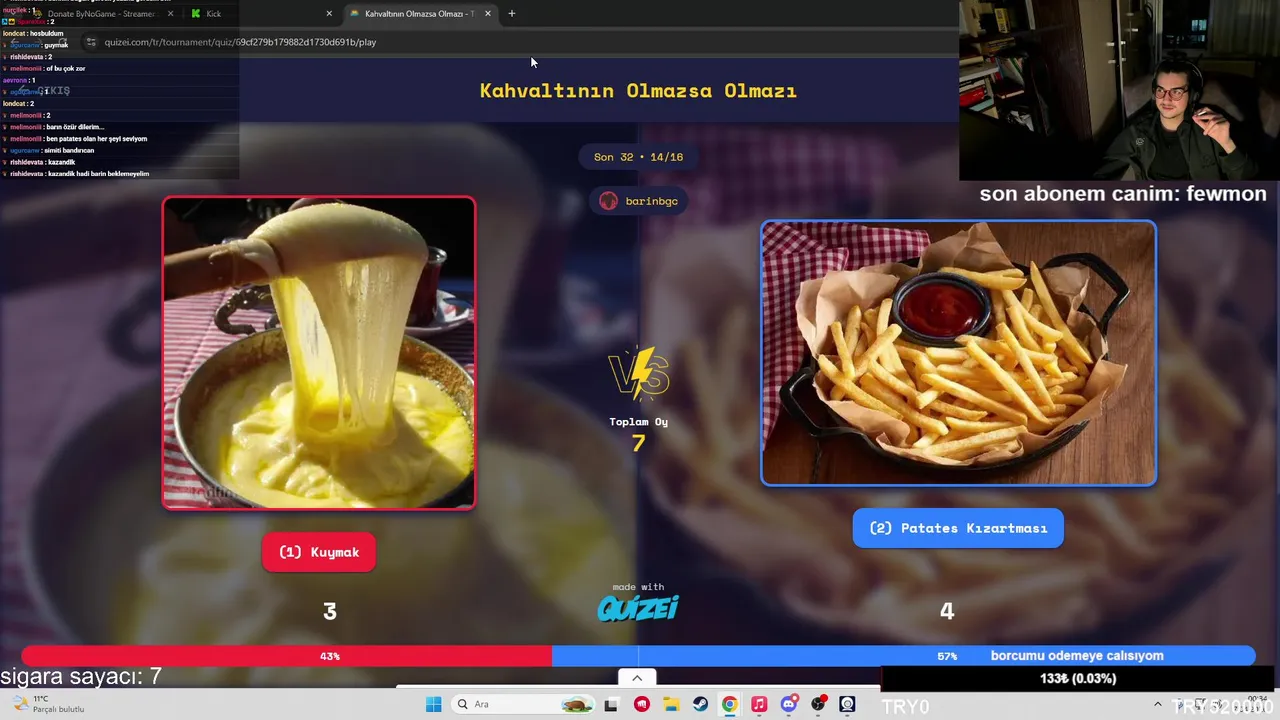1280x720 pixels.
Task: Open OBS Studio from the taskbar
Action: [818, 704]
